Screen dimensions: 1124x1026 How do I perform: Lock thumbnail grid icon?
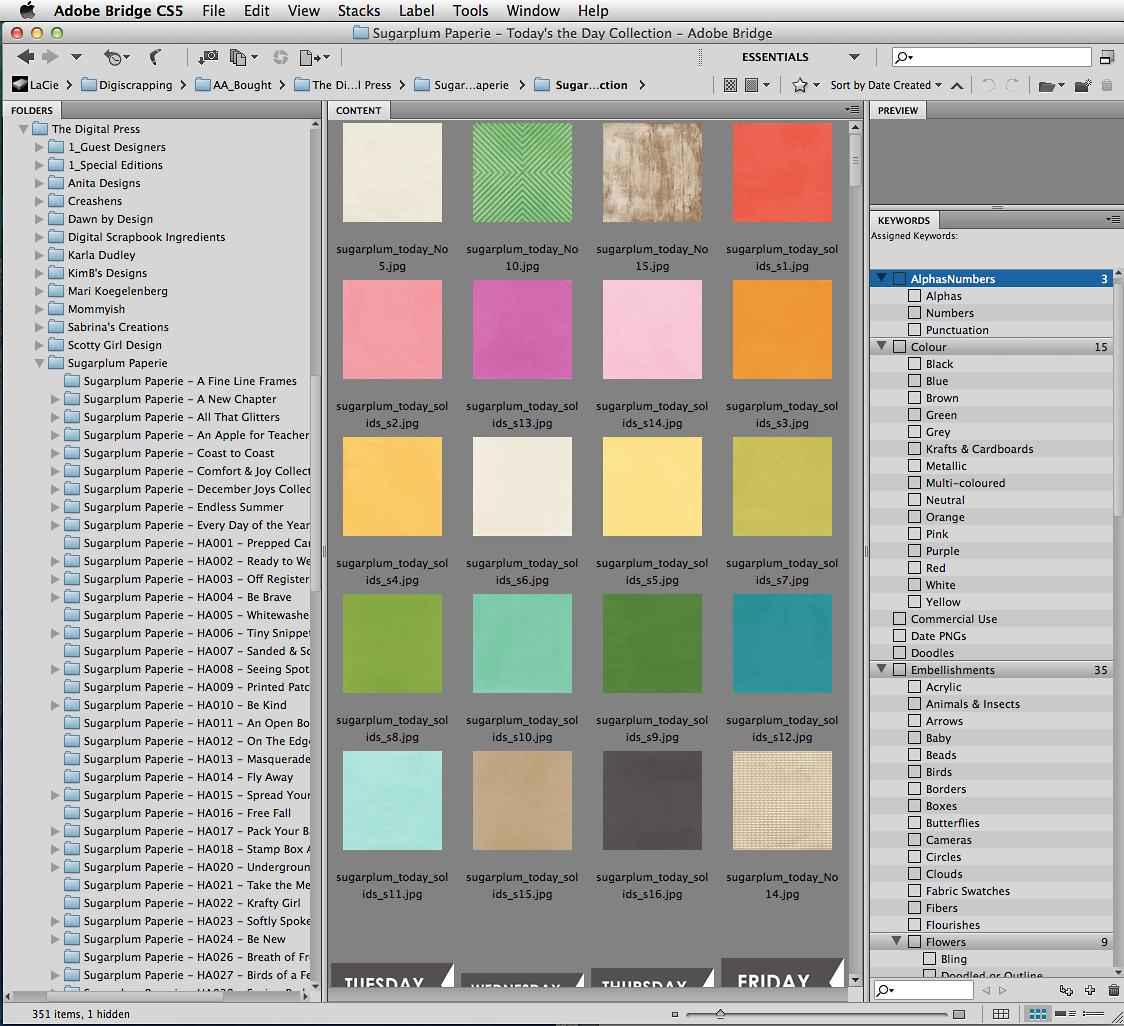point(1001,1014)
